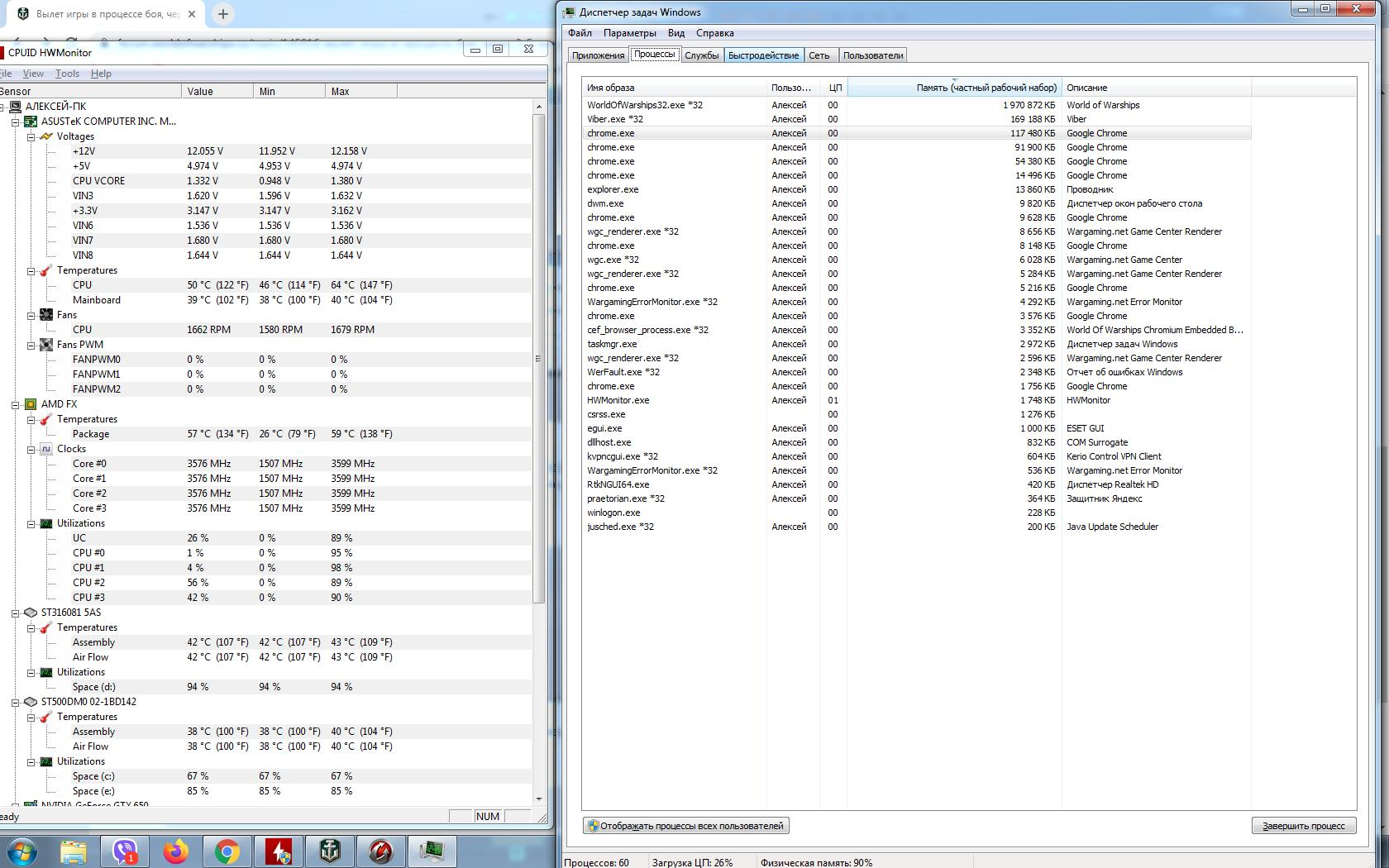Image resolution: width=1389 pixels, height=868 pixels.
Task: Collapse Temperatures group under ASUSTeK
Action: [31, 270]
